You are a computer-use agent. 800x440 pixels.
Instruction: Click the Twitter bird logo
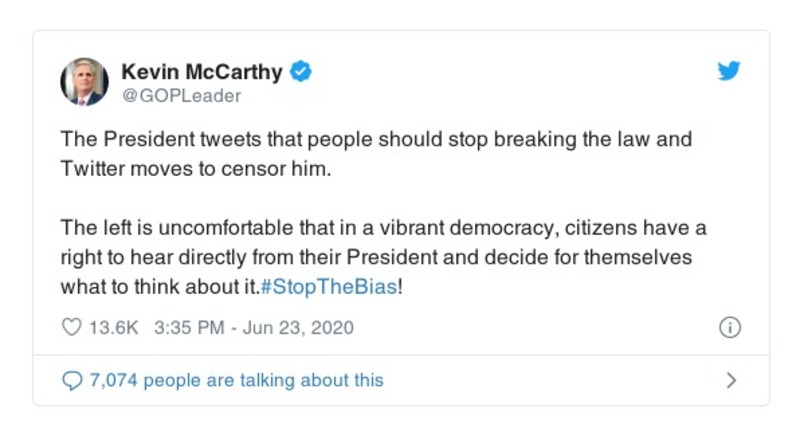[x=729, y=72]
